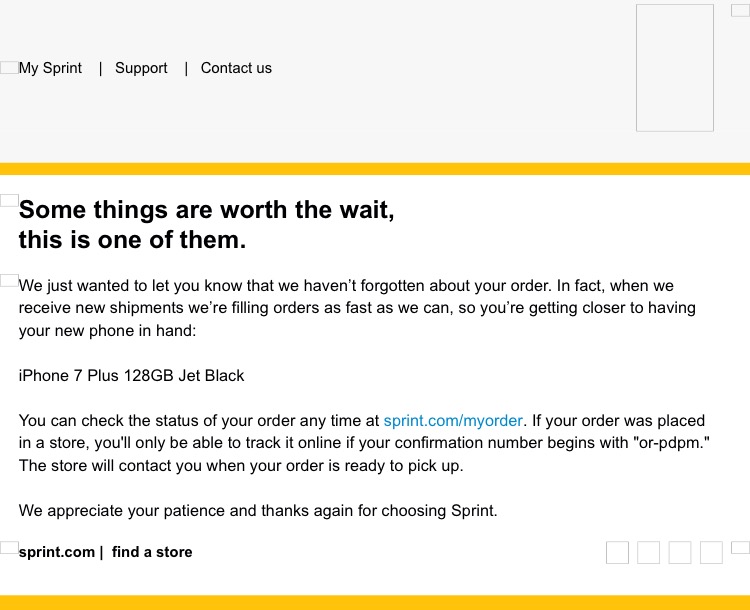
Task: Click the second social icon placeholder box
Action: (x=648, y=553)
